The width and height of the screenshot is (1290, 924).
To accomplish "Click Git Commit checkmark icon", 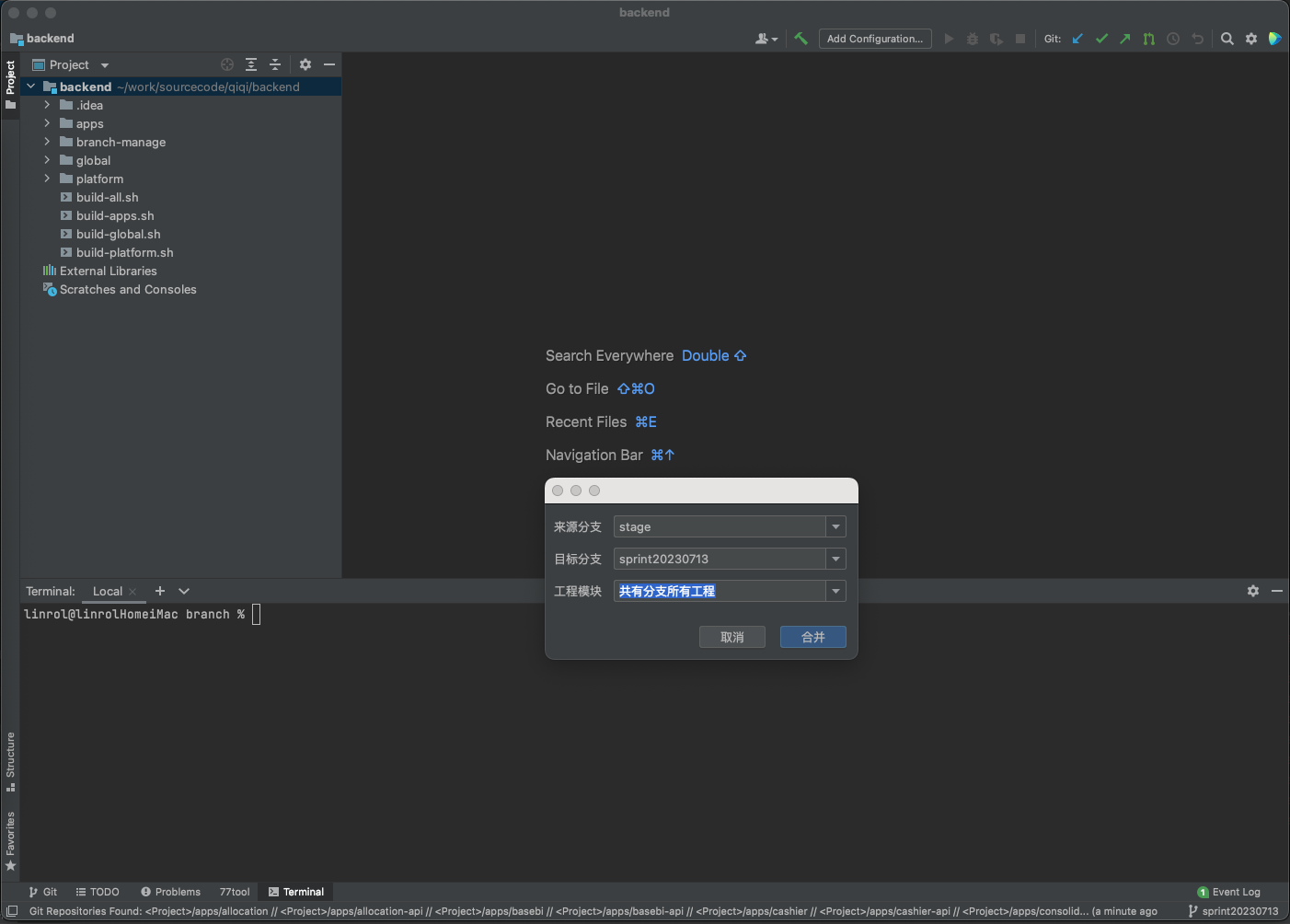I will 1101,39.
